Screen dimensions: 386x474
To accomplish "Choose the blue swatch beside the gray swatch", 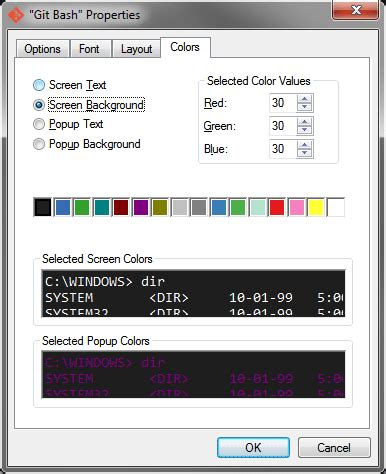I will point(219,207).
